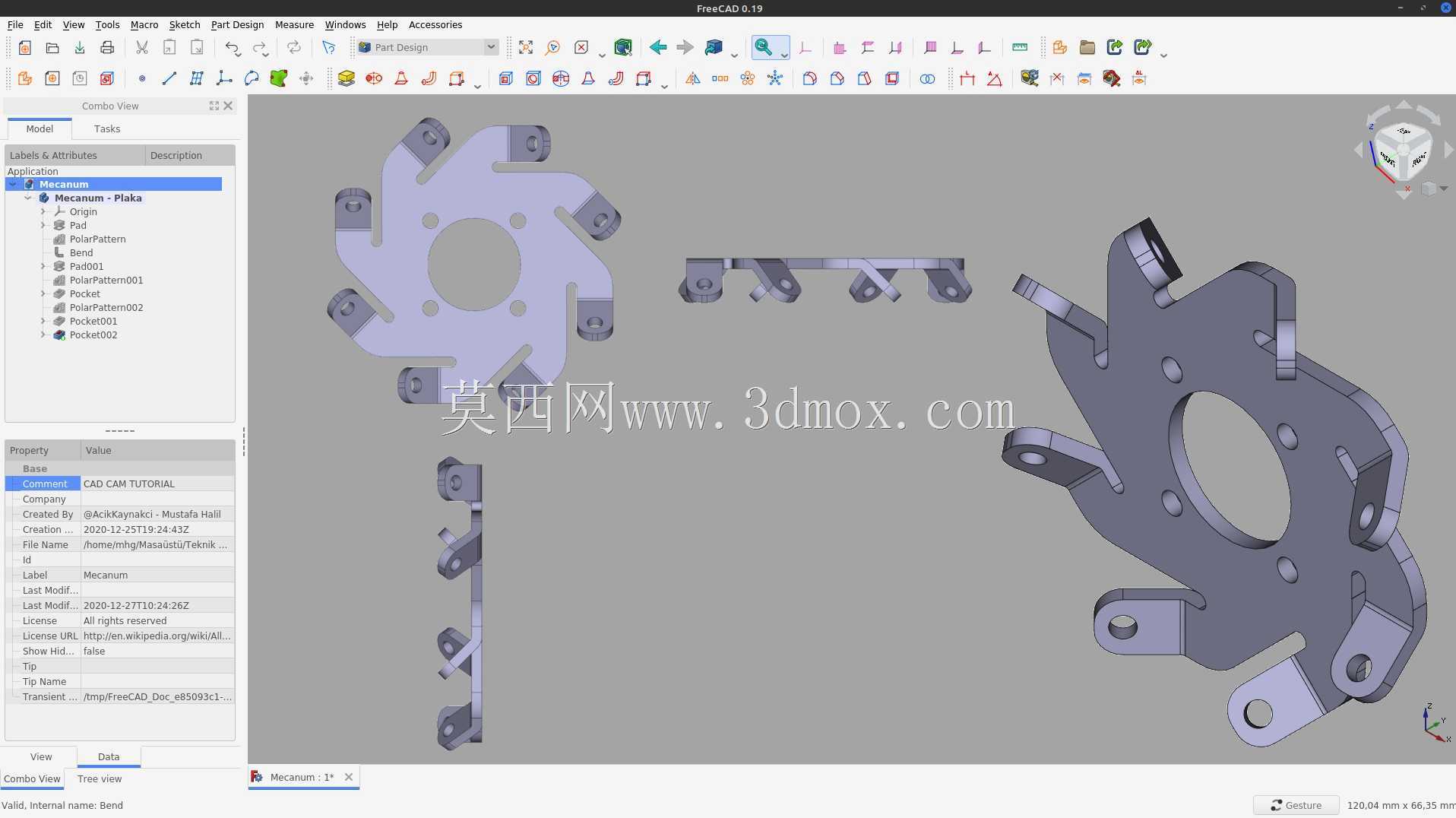Click the Hole tool icon

[x=533, y=78]
